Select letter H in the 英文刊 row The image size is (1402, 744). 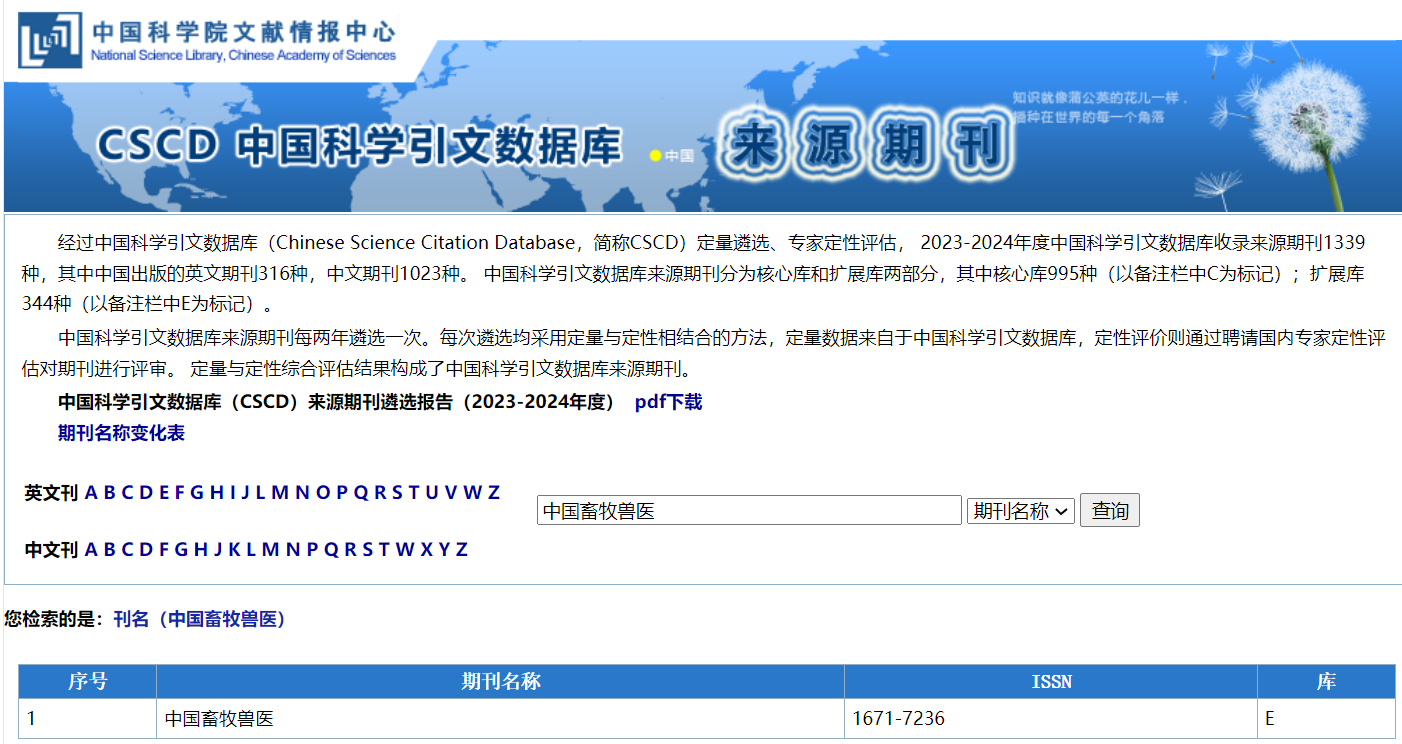coord(216,493)
